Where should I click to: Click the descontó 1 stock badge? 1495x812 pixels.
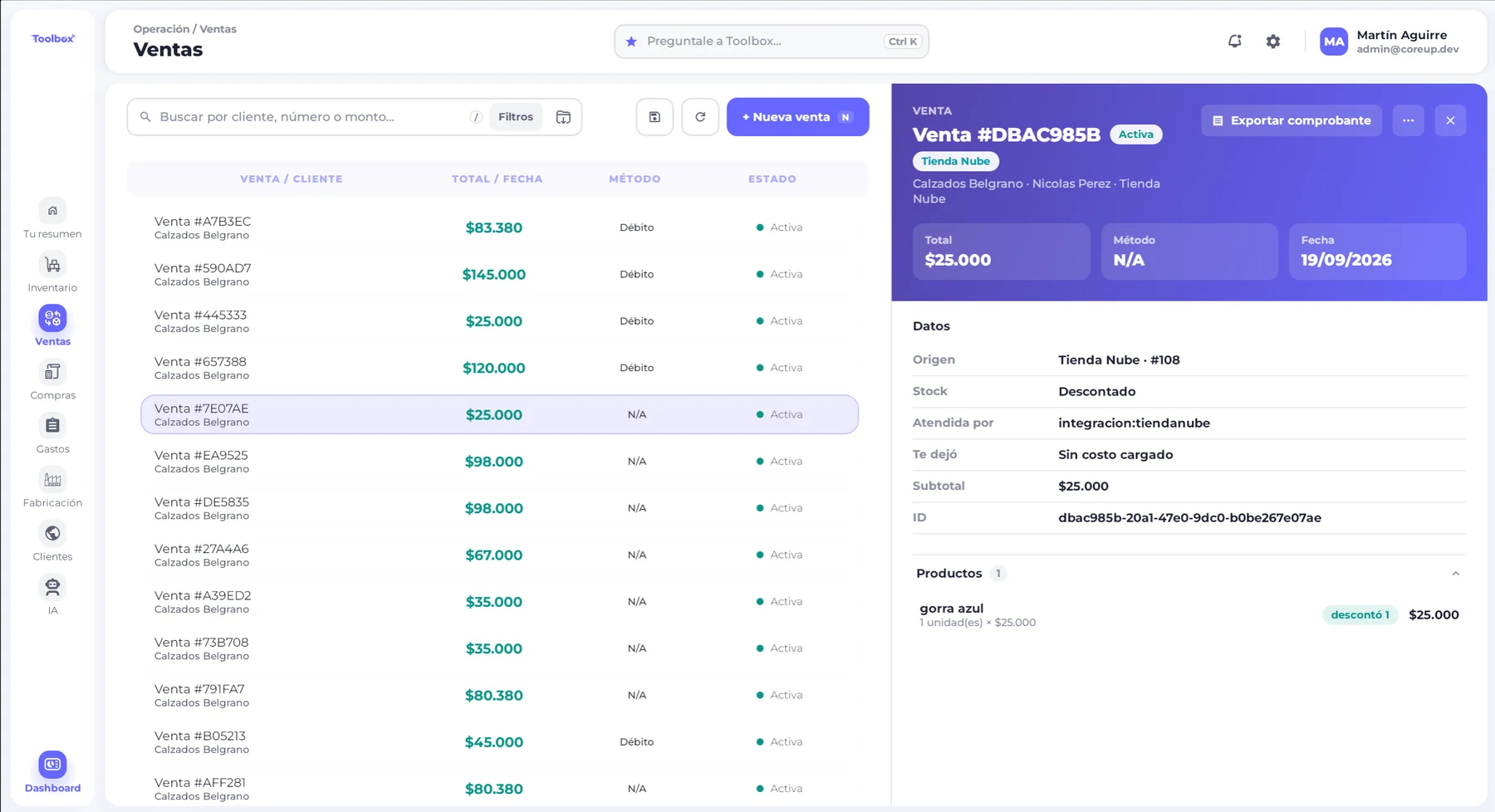1360,615
